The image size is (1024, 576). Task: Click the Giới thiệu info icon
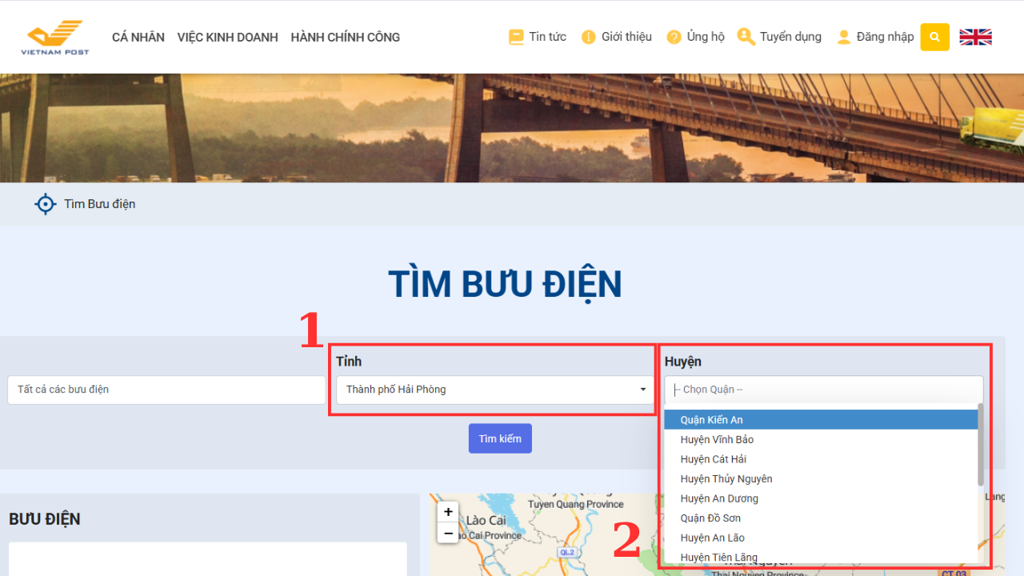(x=588, y=37)
